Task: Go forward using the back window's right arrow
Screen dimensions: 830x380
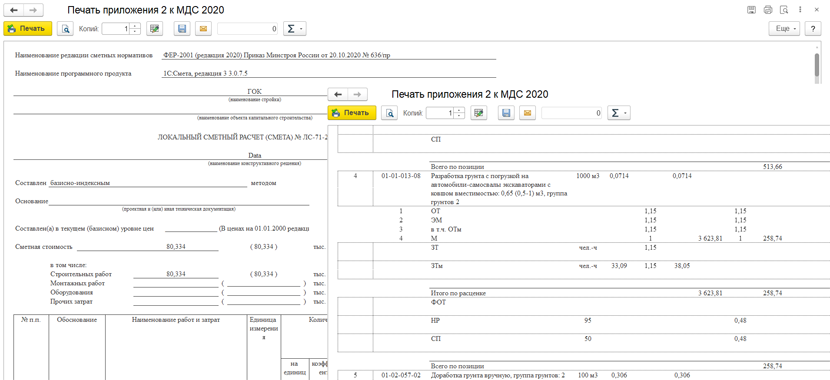Action: 33,10
